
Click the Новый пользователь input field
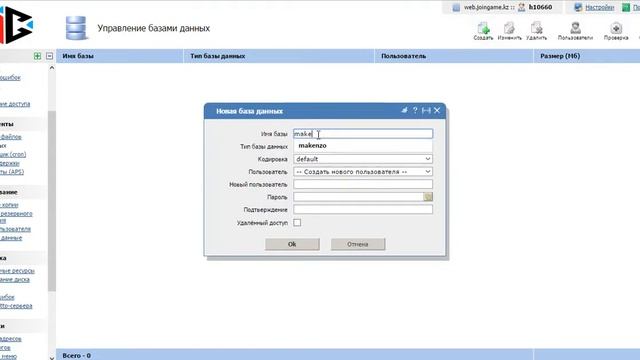pyautogui.click(x=363, y=184)
